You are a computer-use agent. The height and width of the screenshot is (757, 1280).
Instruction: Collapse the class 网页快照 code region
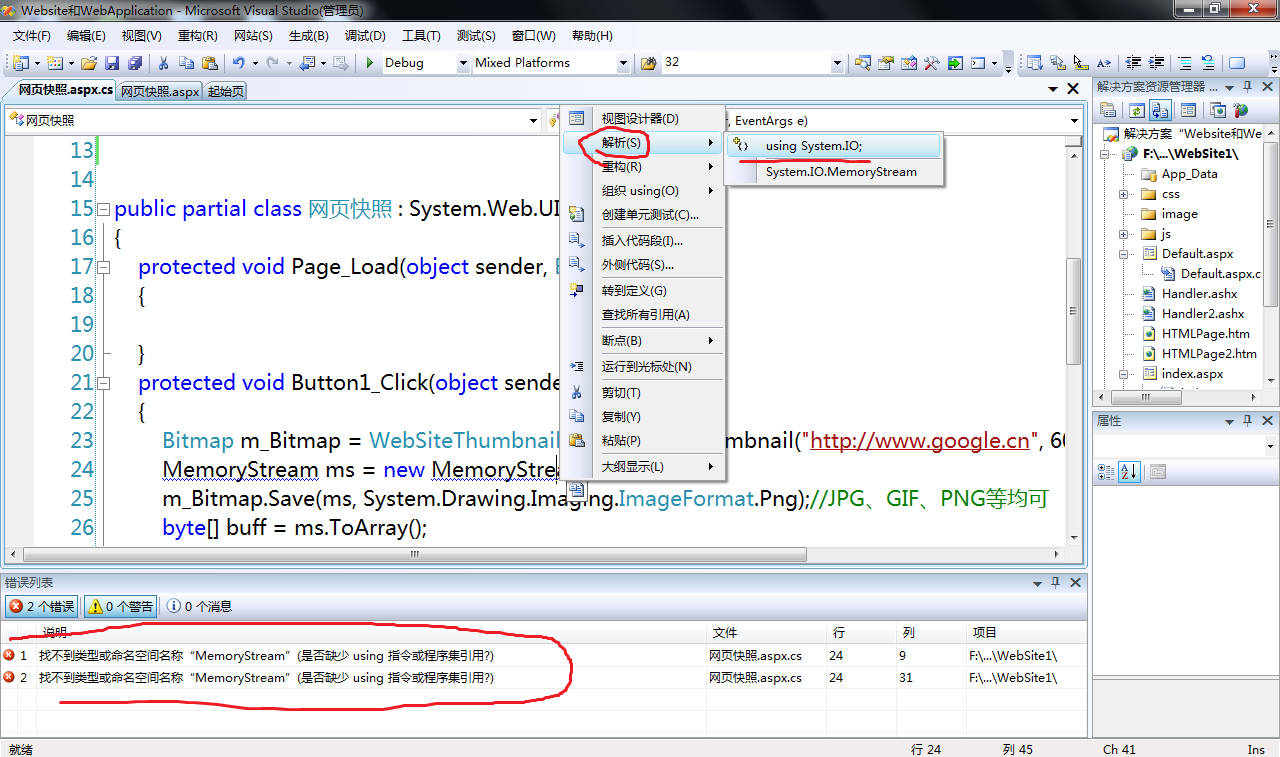pos(103,209)
